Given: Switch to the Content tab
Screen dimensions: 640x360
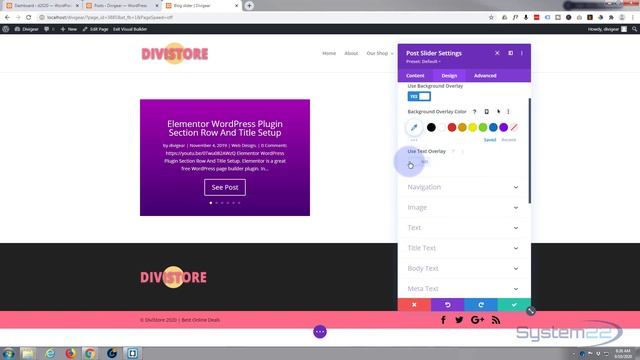Looking at the screenshot, I should pos(415,76).
